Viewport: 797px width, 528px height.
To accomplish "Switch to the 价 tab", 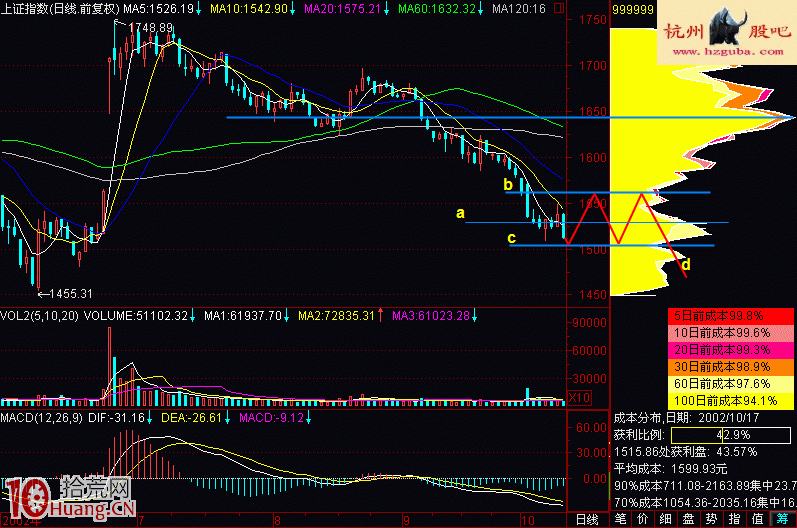I will click(x=643, y=519).
